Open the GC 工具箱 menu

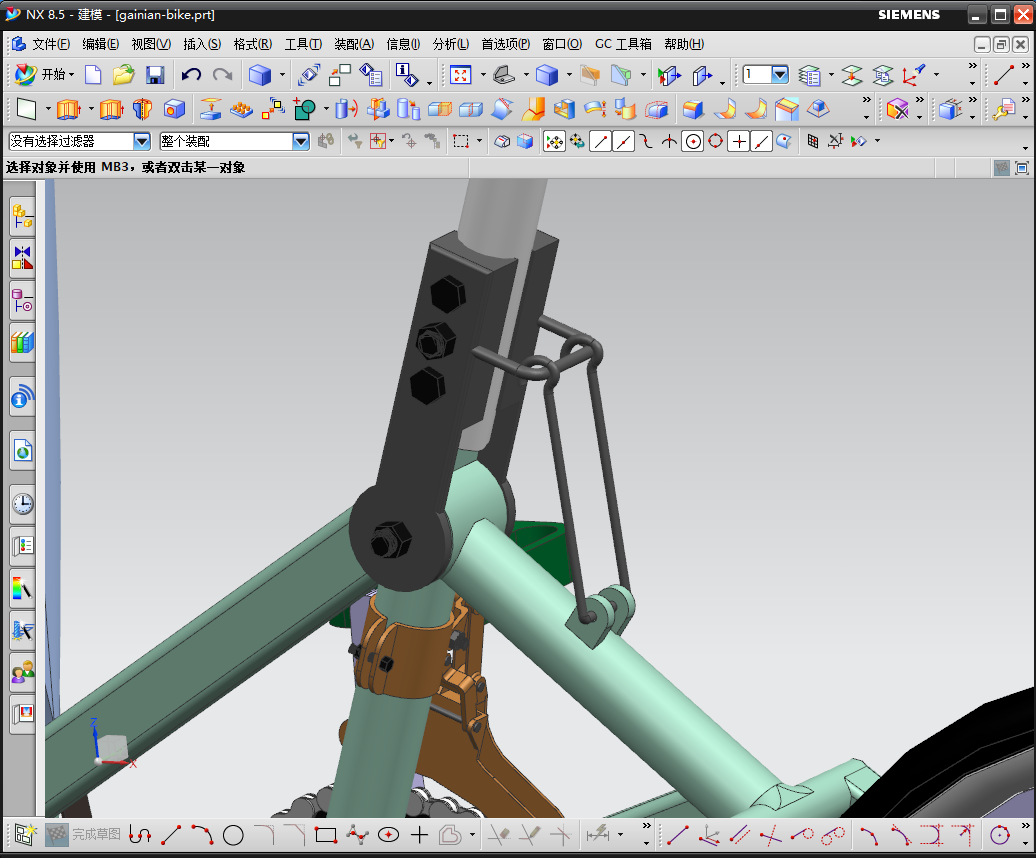pos(623,44)
